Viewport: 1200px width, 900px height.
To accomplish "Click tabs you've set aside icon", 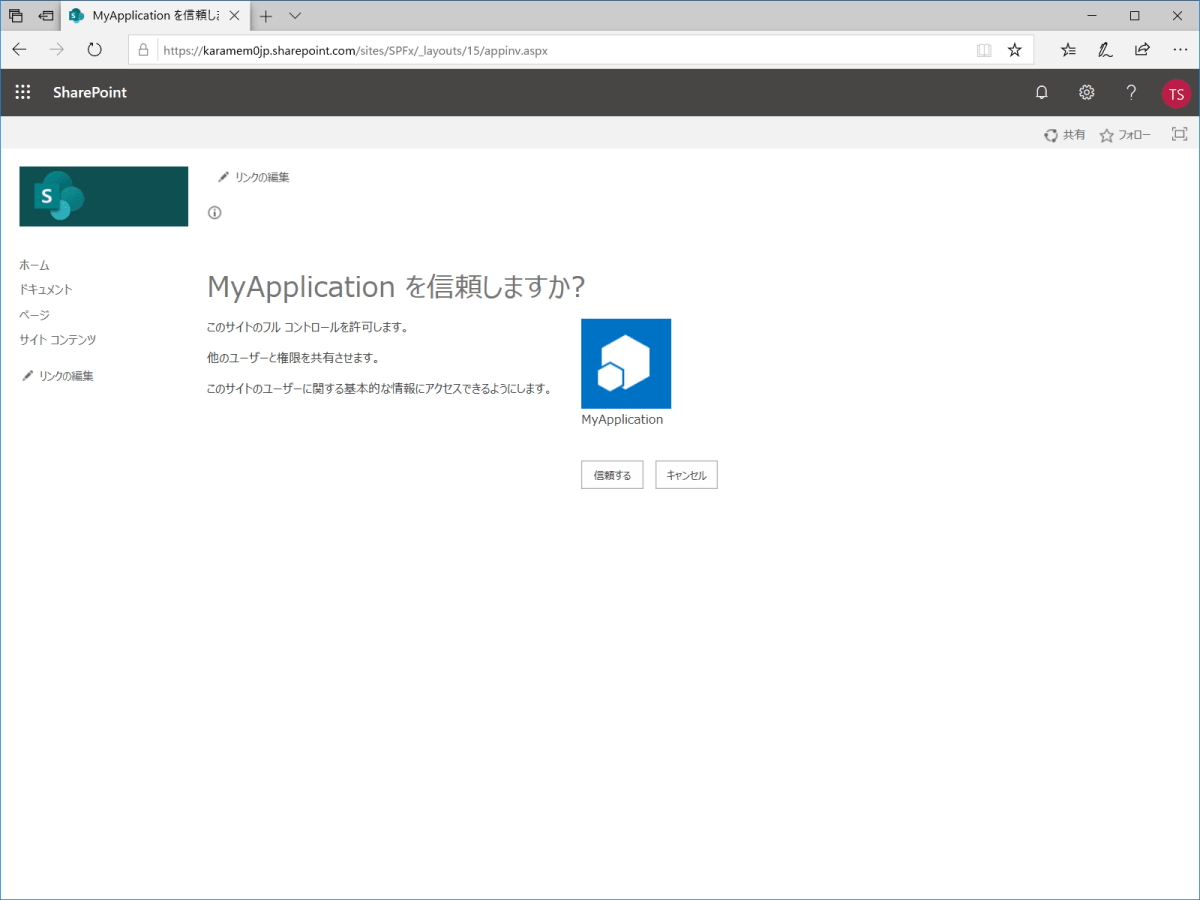I will click(x=16, y=16).
